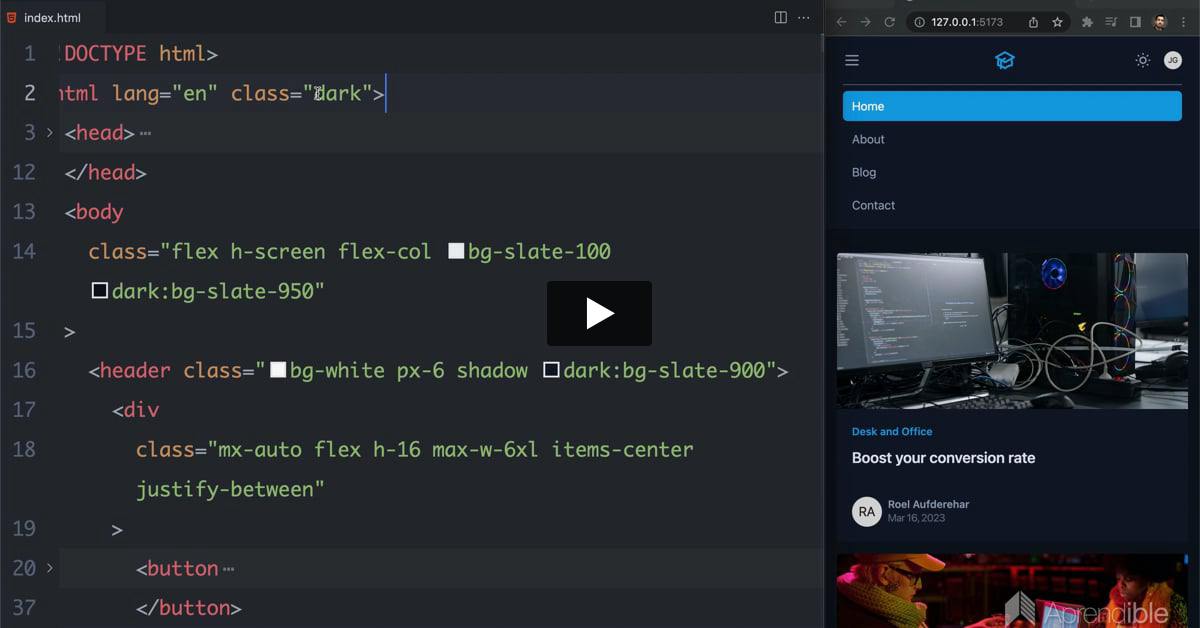1200x628 pixels.
Task: Click the author name Roel Aufderehar
Action: (x=928, y=504)
